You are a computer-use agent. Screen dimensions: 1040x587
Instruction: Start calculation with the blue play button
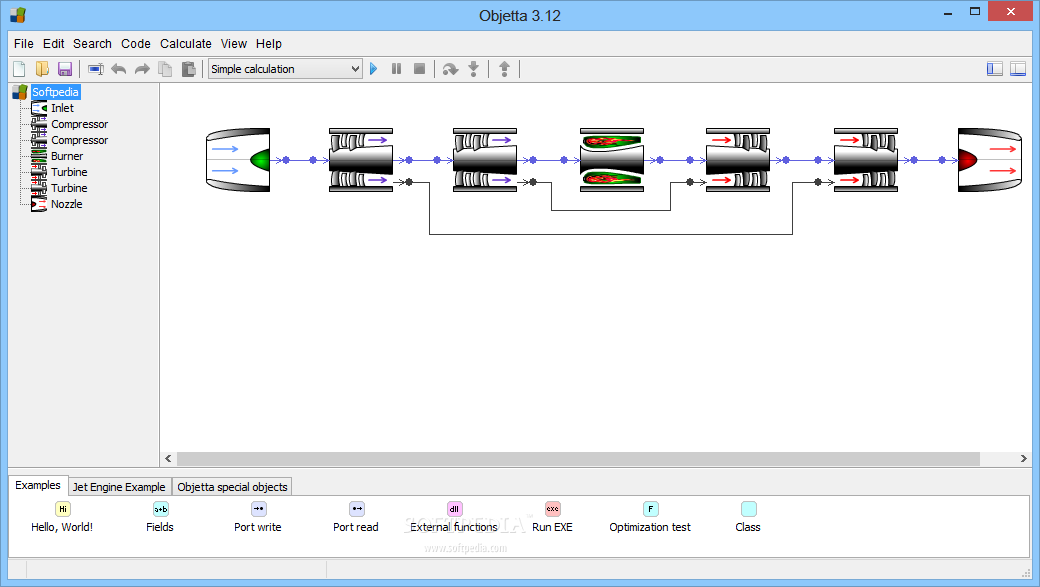coord(374,69)
